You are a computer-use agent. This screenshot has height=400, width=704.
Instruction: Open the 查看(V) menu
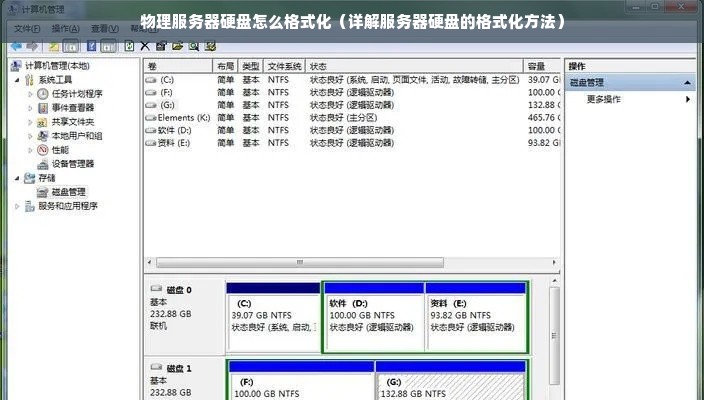coord(105,28)
